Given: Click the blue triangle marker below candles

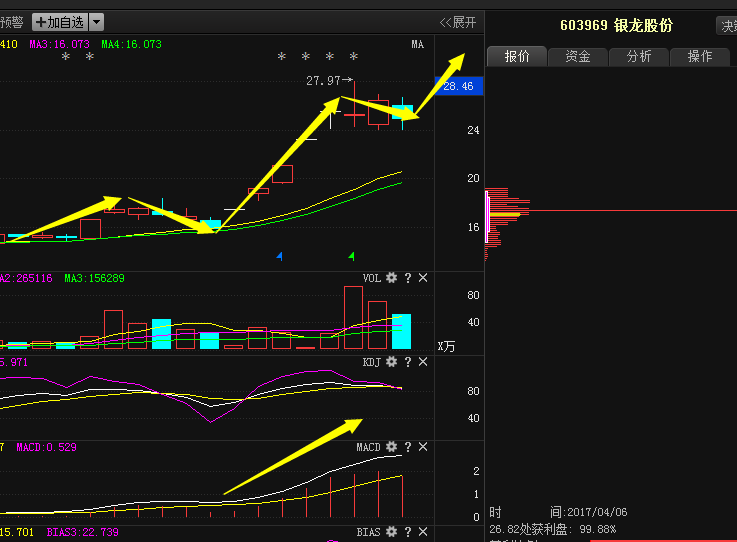Looking at the screenshot, I should click(280, 256).
